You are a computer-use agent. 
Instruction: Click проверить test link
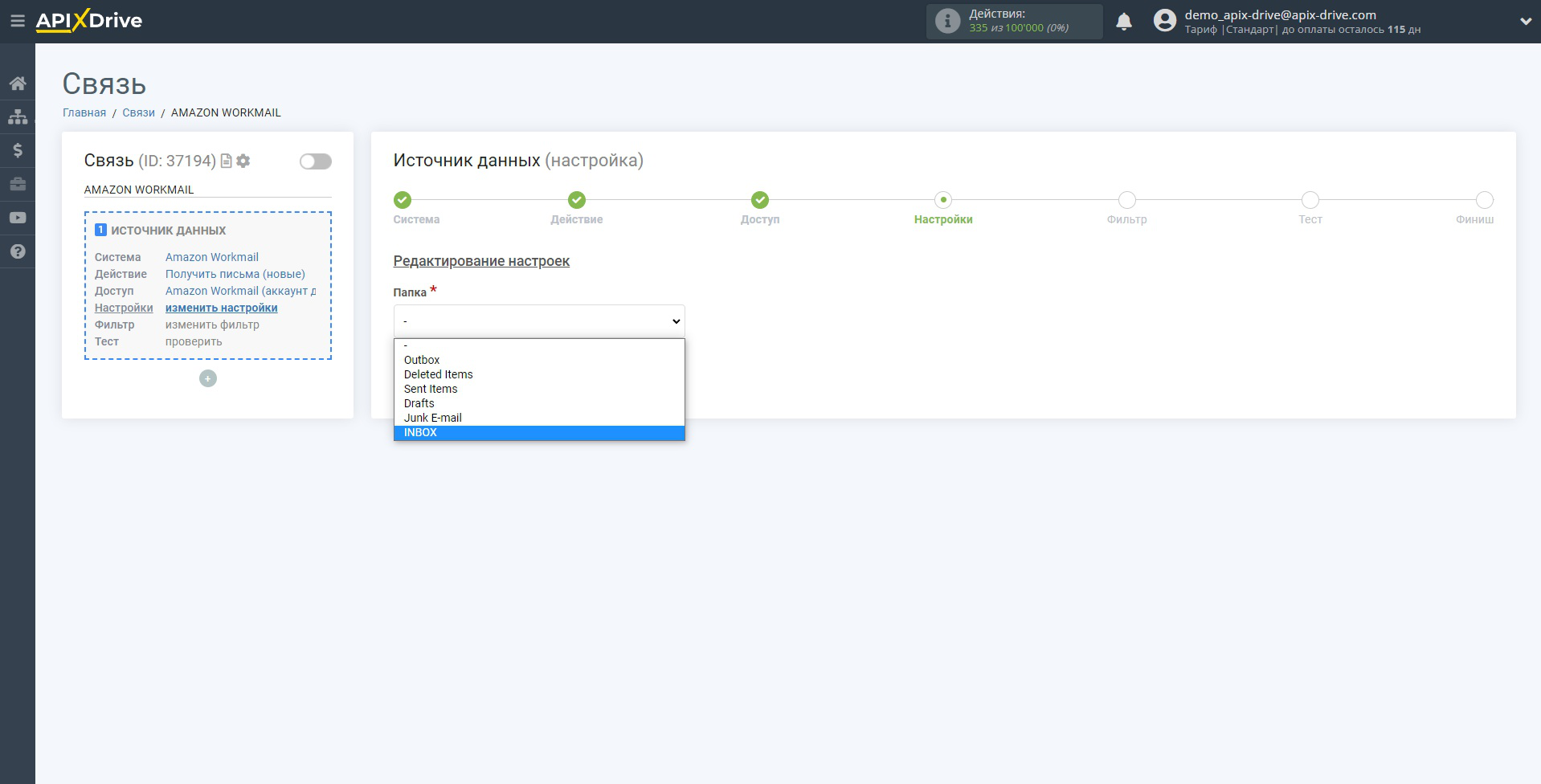[x=194, y=341]
